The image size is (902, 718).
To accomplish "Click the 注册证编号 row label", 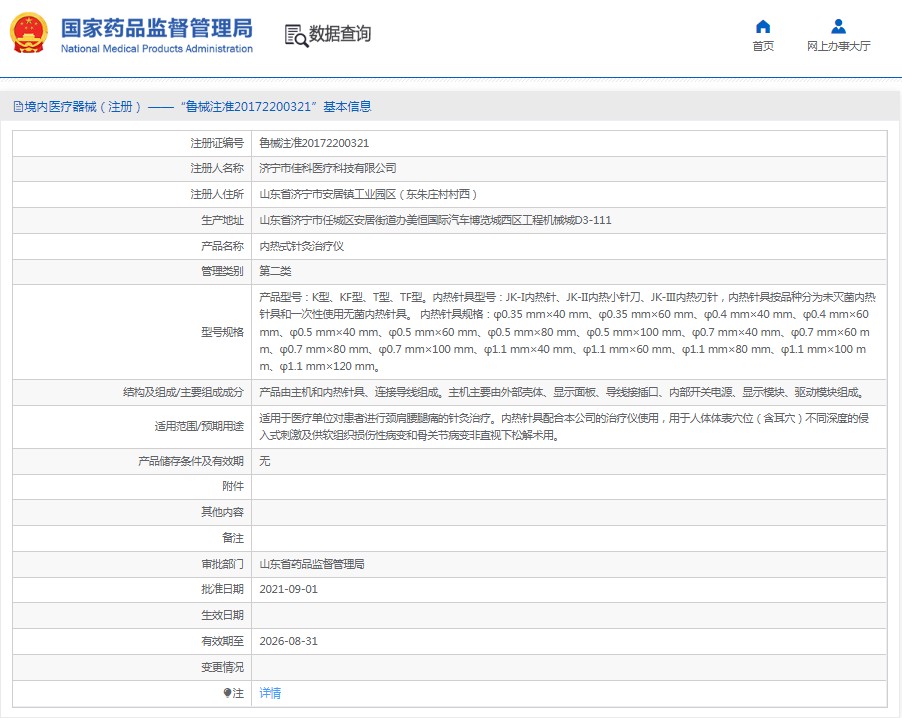I will click(x=217, y=143).
